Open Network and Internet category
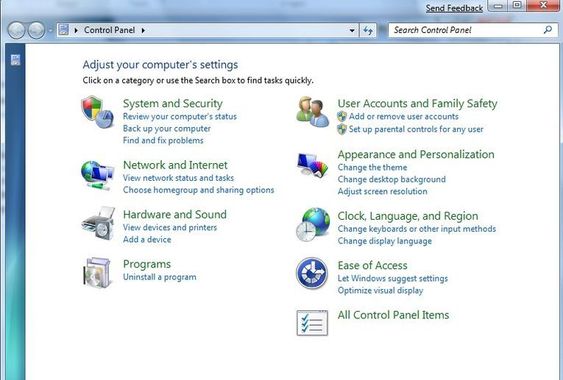Viewport: 563px width, 380px height. tap(175, 165)
